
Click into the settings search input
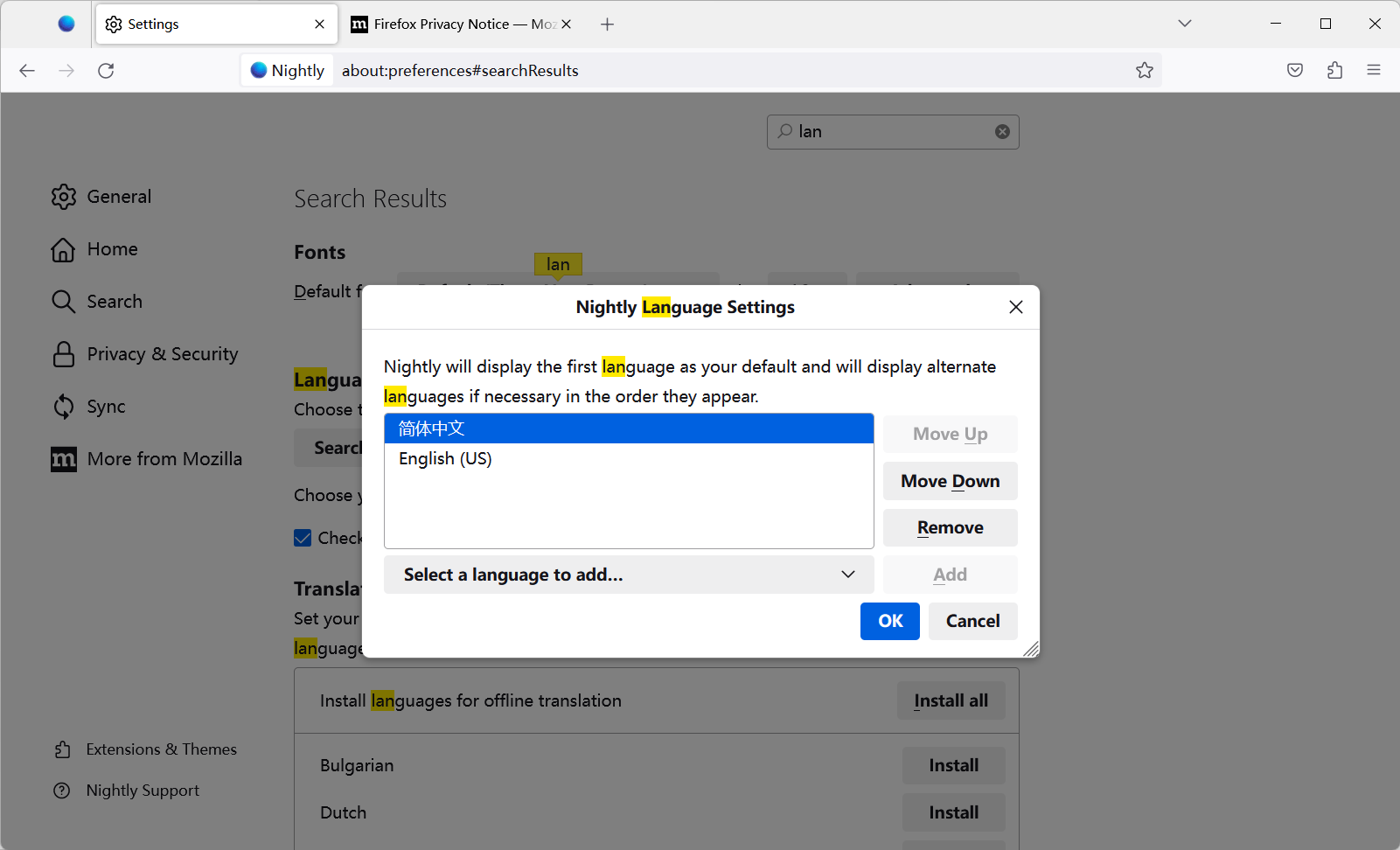coord(893,131)
